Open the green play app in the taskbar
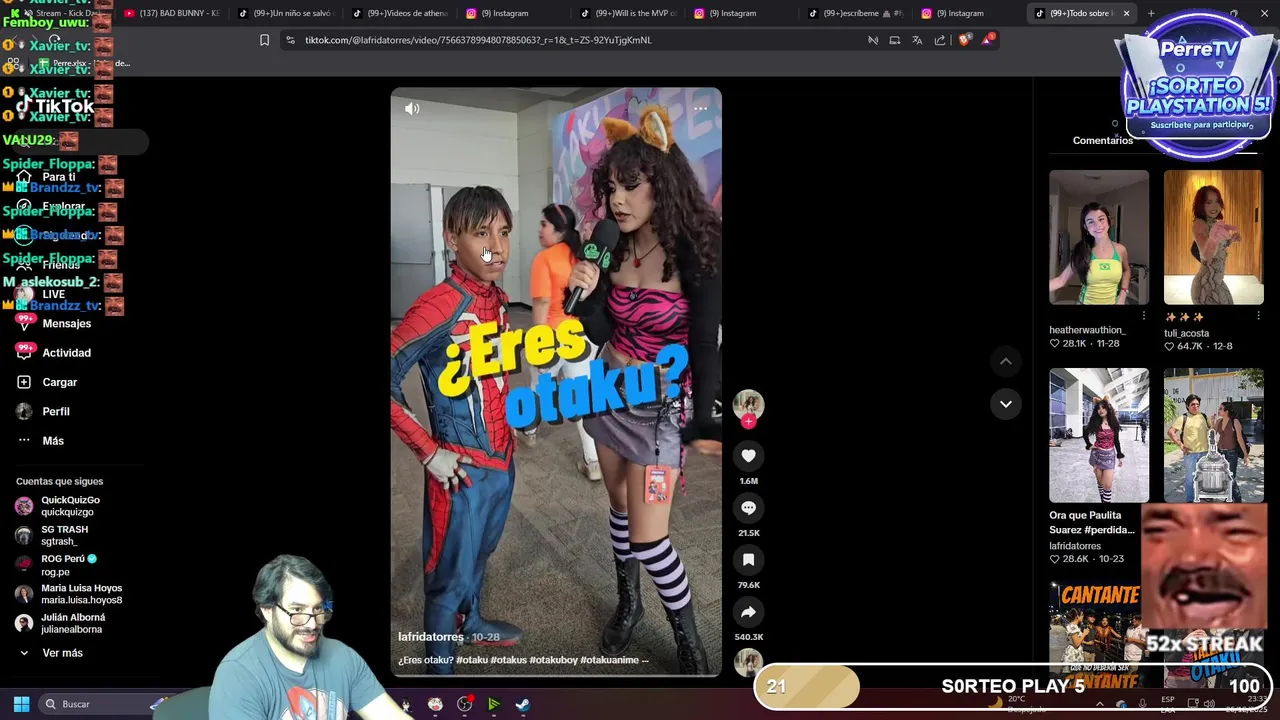The width and height of the screenshot is (1280, 720). [x=493, y=704]
